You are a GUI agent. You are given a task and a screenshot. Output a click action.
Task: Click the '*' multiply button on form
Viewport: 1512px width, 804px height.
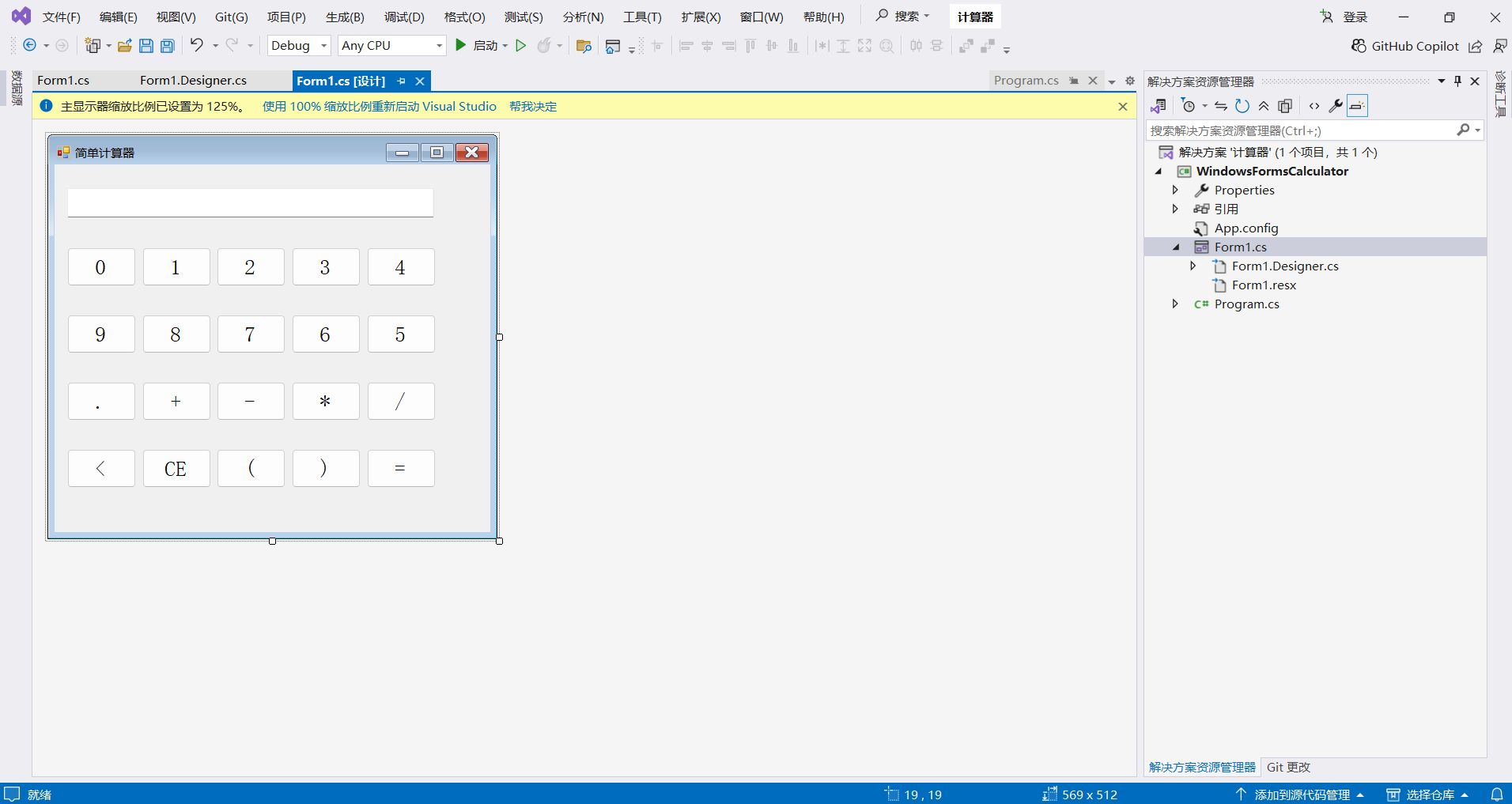click(325, 402)
